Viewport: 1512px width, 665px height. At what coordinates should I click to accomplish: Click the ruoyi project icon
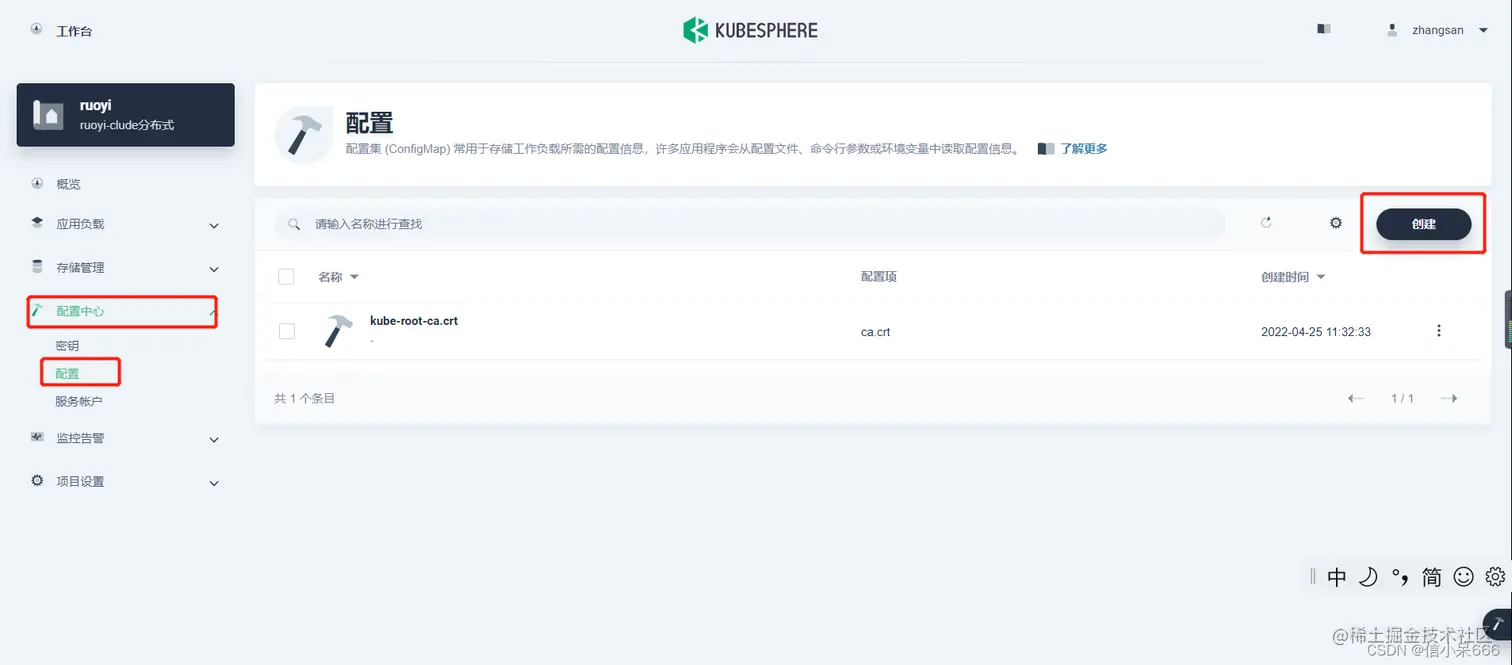[49, 115]
